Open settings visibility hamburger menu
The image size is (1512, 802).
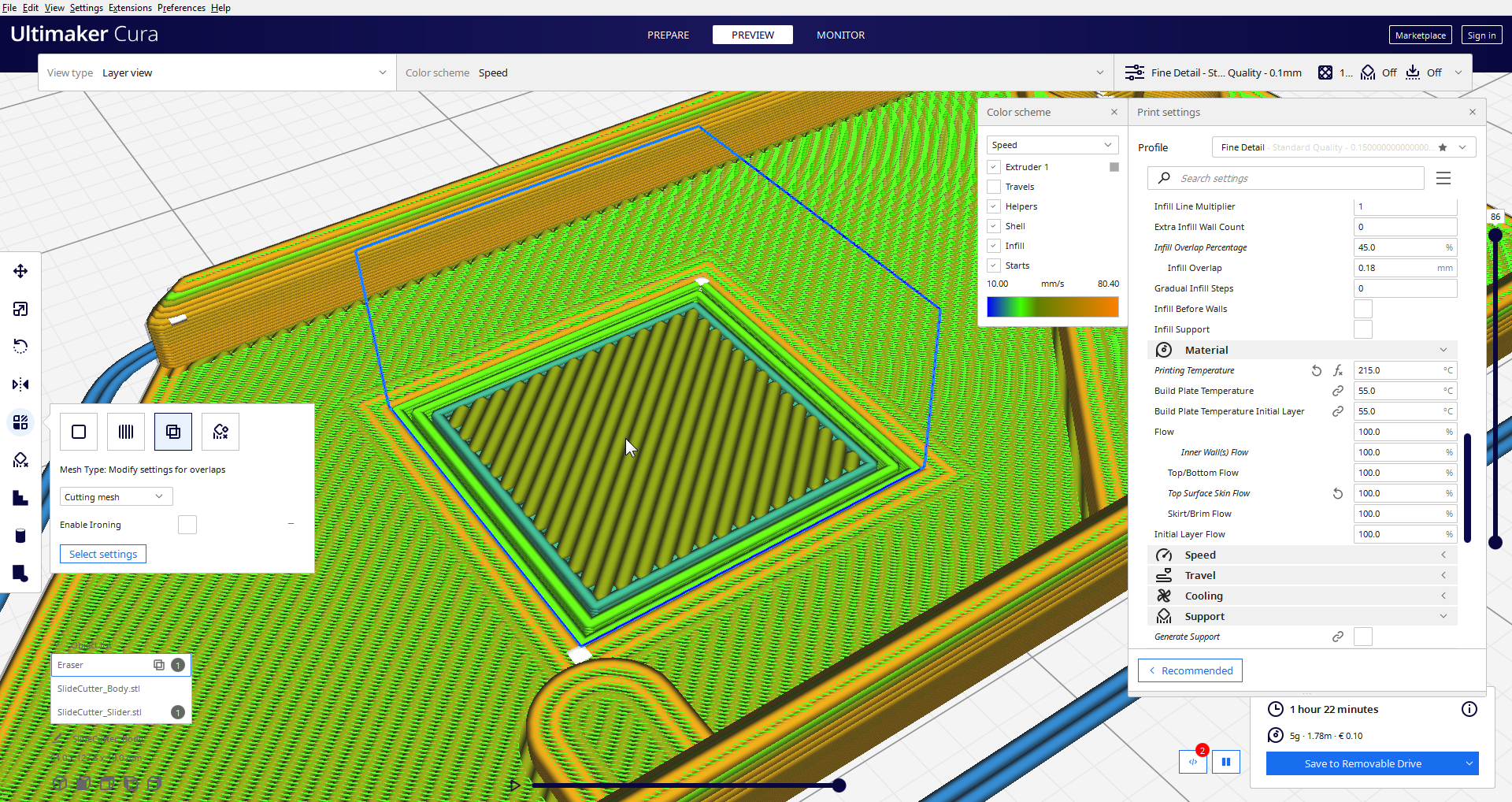point(1443,178)
